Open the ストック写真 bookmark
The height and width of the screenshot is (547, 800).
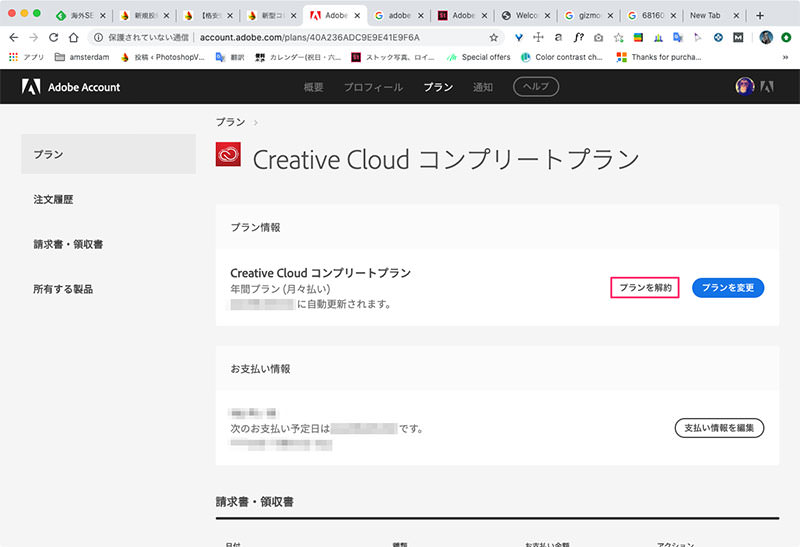point(393,57)
